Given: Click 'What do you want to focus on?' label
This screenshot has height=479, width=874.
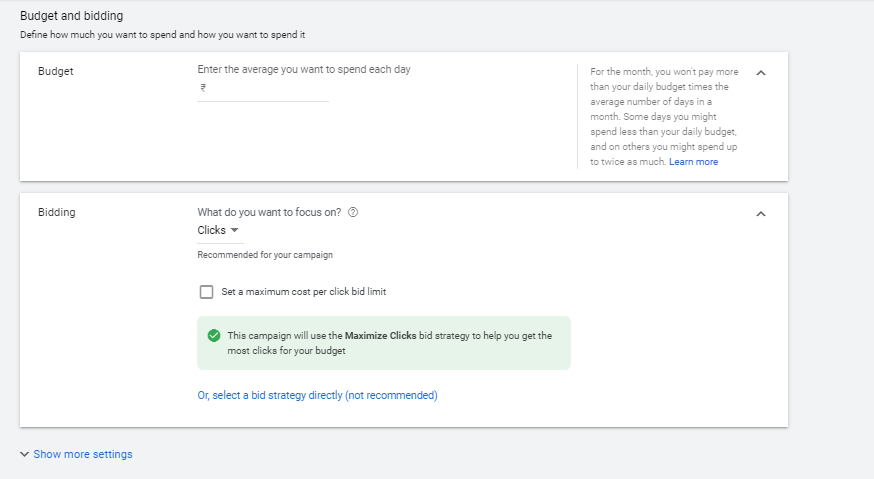Looking at the screenshot, I should pos(269,212).
